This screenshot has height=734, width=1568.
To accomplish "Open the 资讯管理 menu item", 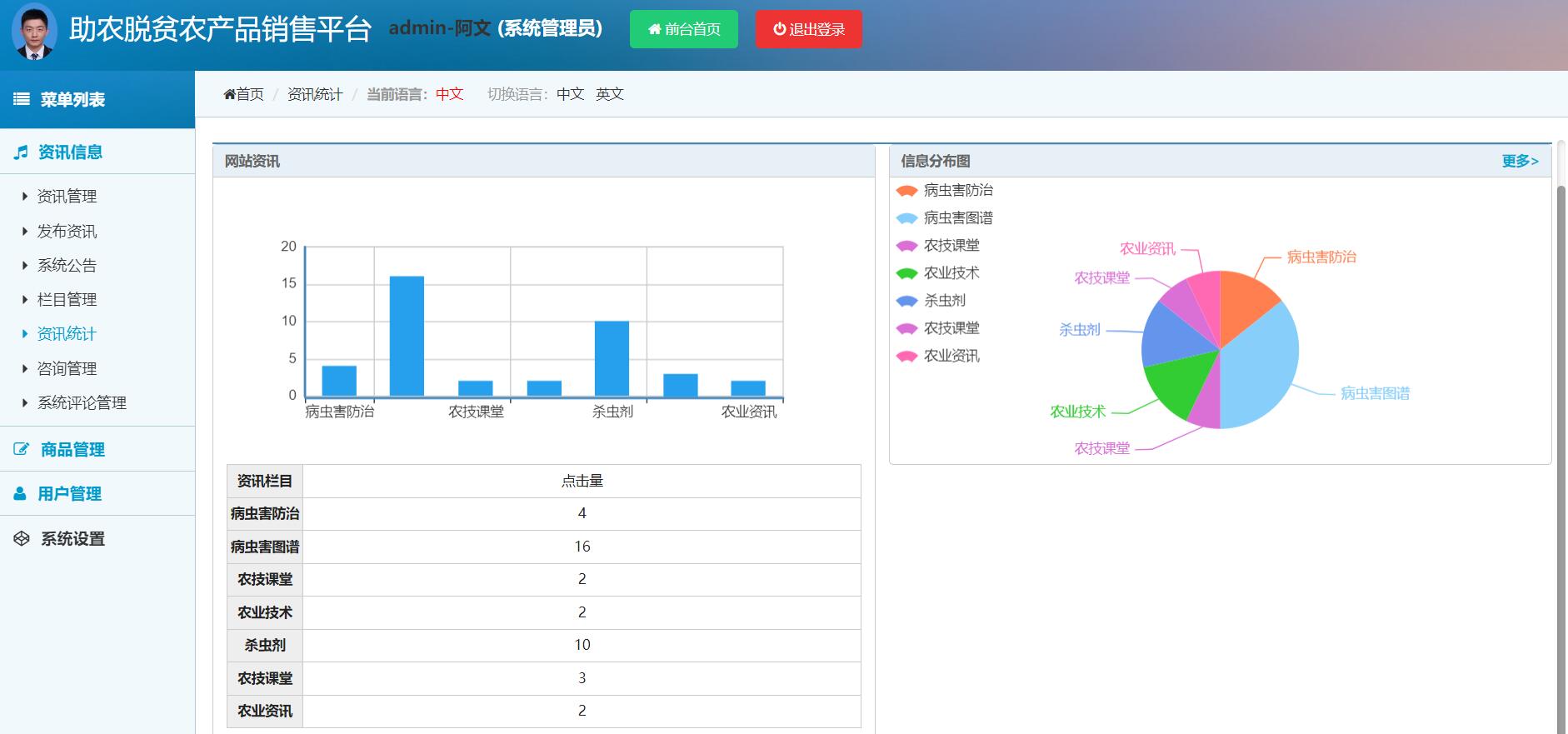I will click(67, 197).
